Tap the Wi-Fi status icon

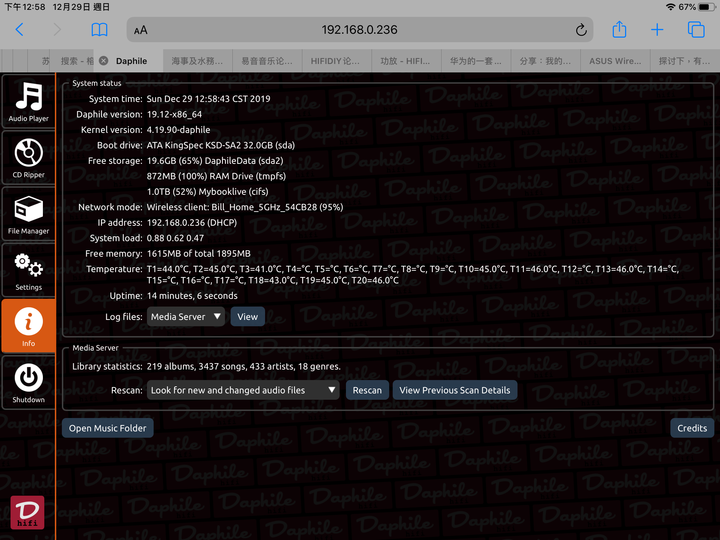point(670,7)
